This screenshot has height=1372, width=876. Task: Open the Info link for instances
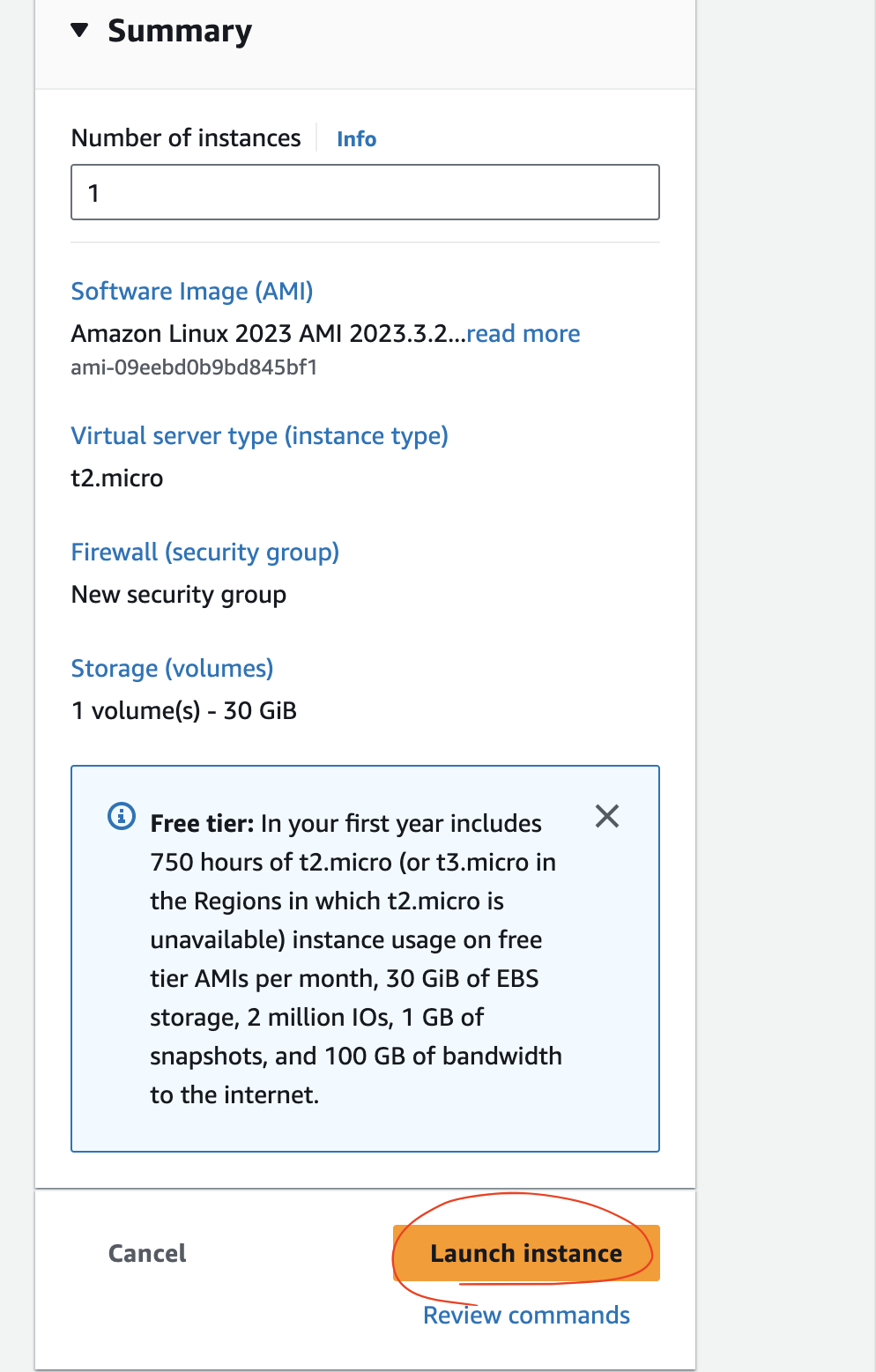tap(356, 139)
